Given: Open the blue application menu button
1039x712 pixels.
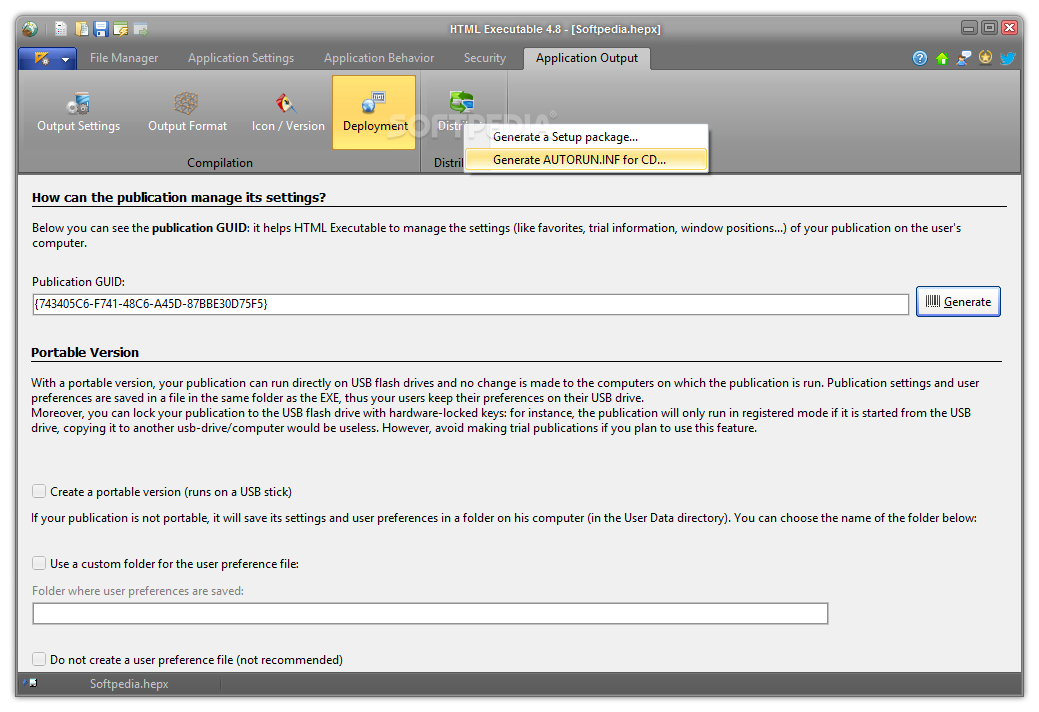Looking at the screenshot, I should [x=48, y=58].
